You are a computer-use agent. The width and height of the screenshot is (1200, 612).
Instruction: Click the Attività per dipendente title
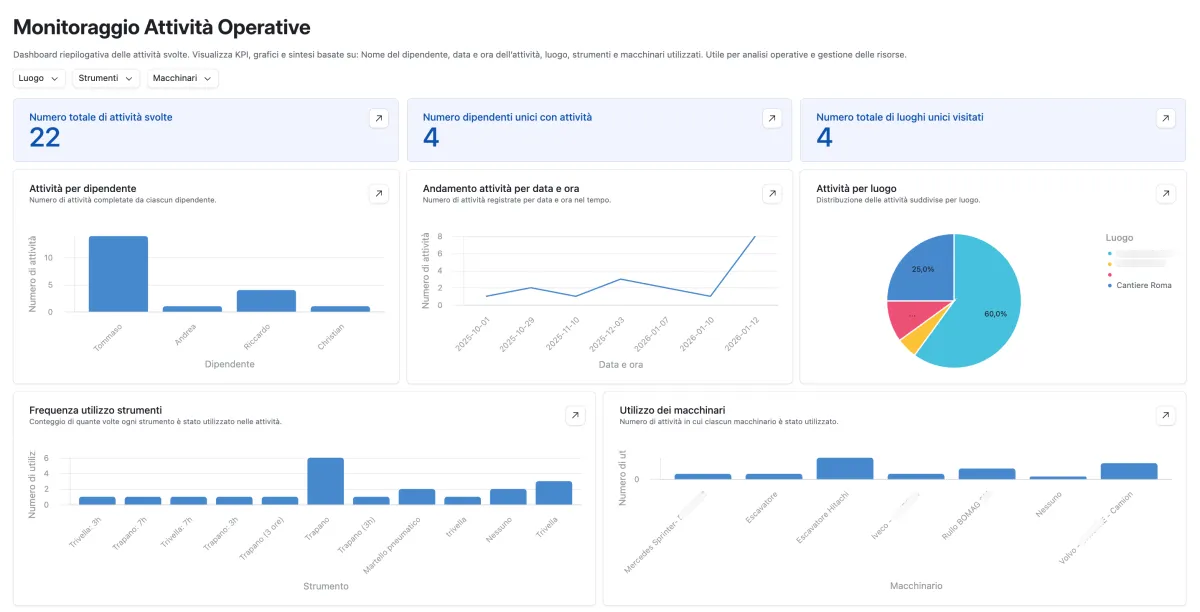pos(83,188)
